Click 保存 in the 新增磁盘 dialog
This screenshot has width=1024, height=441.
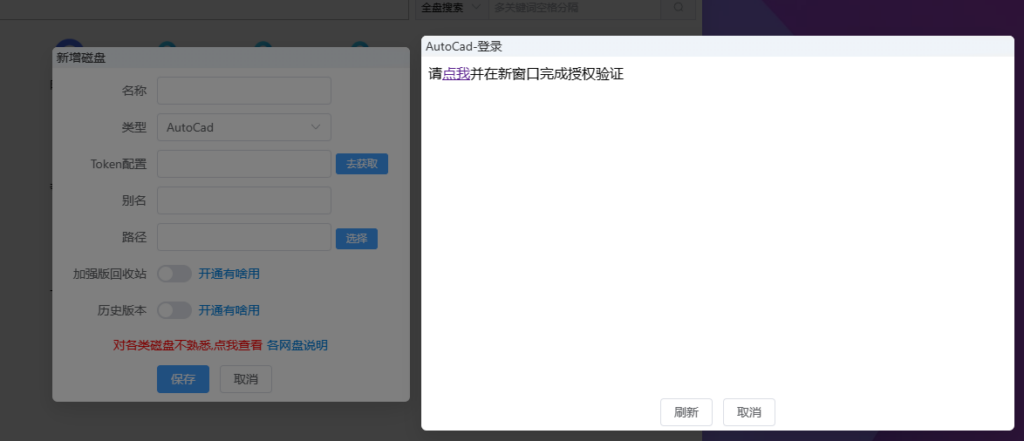(183, 379)
